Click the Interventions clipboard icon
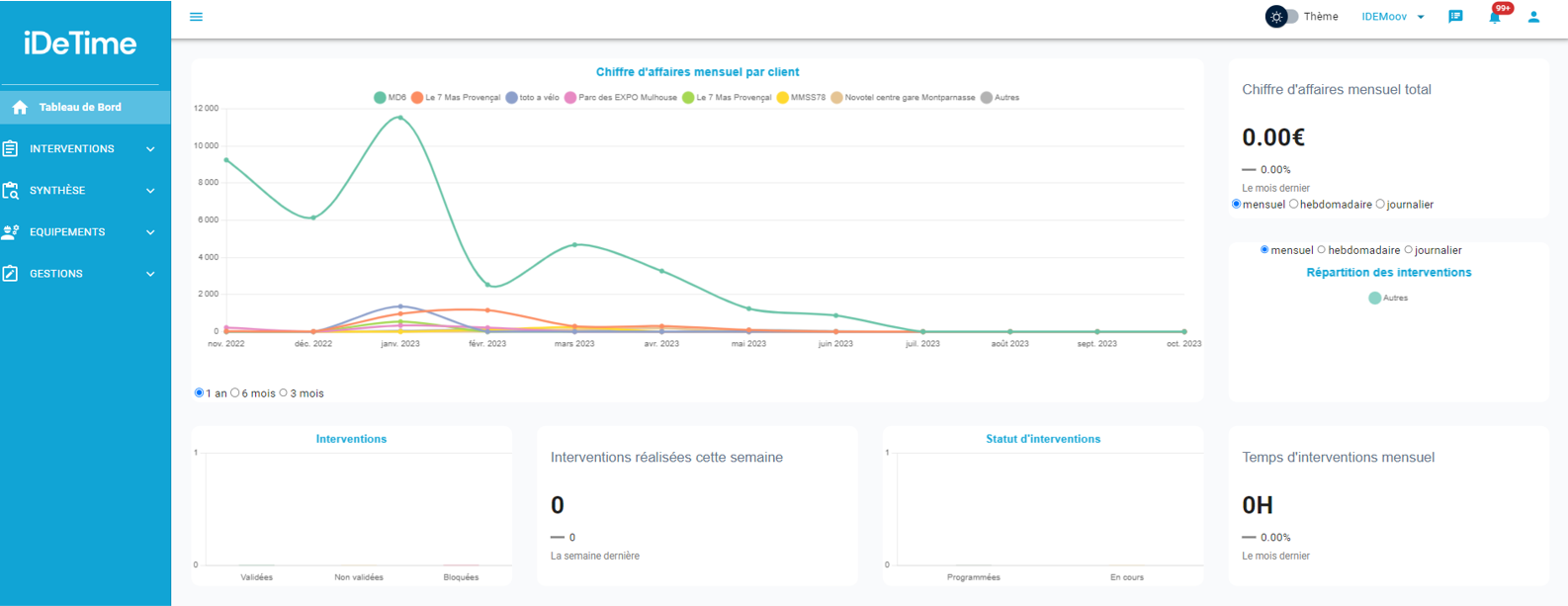Screen dimensions: 1568x606 point(10,148)
